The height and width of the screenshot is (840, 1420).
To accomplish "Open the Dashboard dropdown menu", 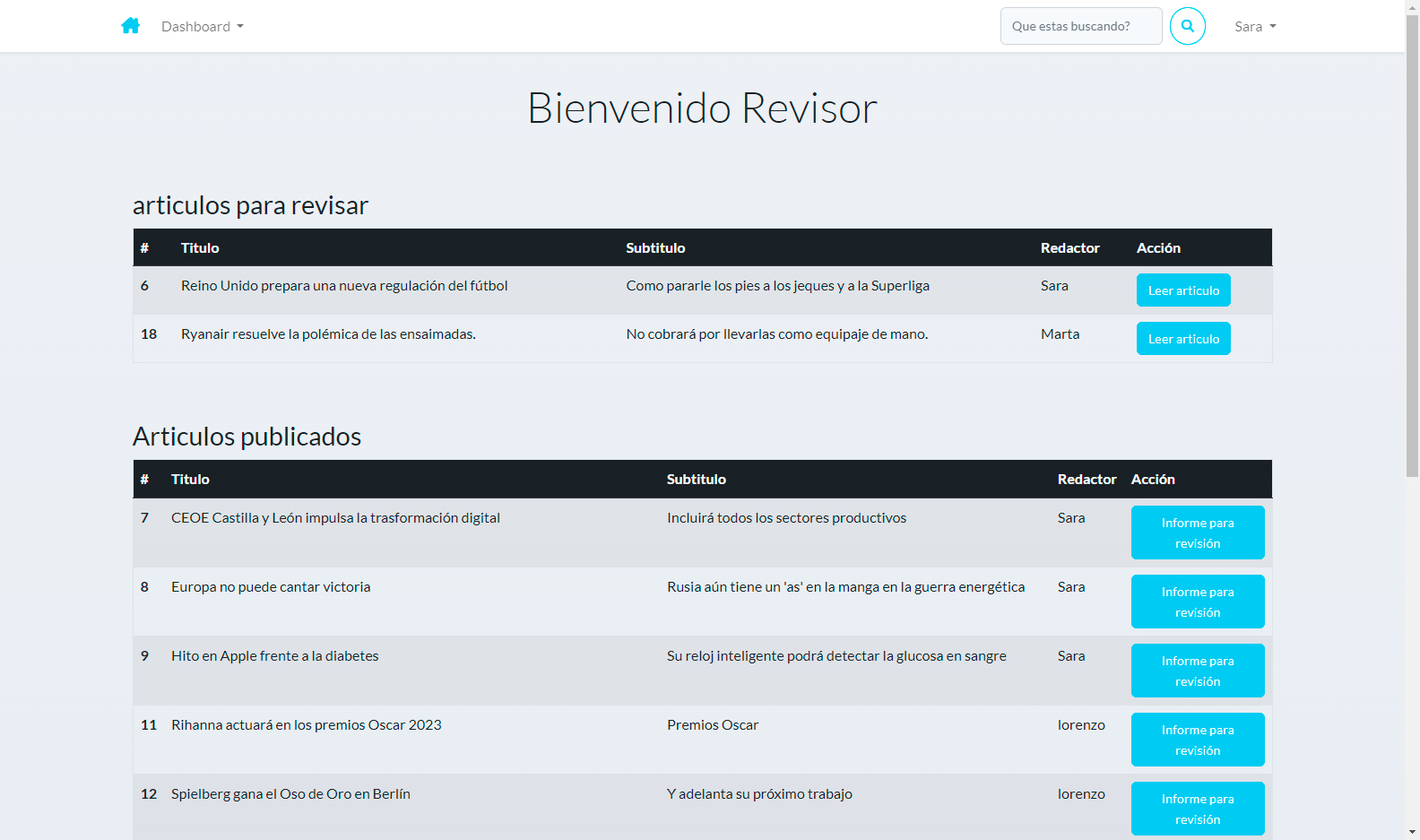I will tap(202, 27).
